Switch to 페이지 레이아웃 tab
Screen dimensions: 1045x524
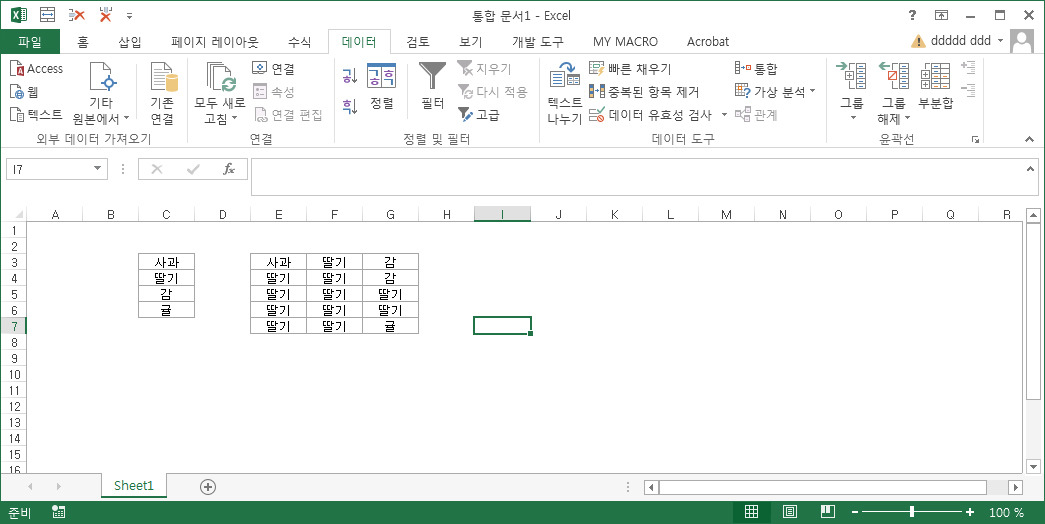click(x=215, y=41)
